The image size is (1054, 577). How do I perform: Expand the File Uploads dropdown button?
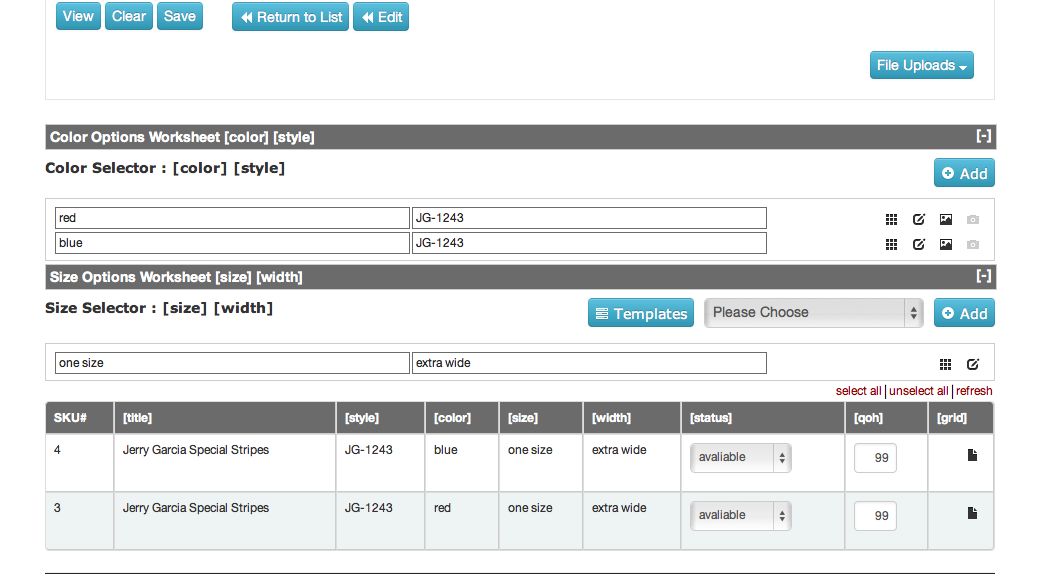tap(921, 66)
